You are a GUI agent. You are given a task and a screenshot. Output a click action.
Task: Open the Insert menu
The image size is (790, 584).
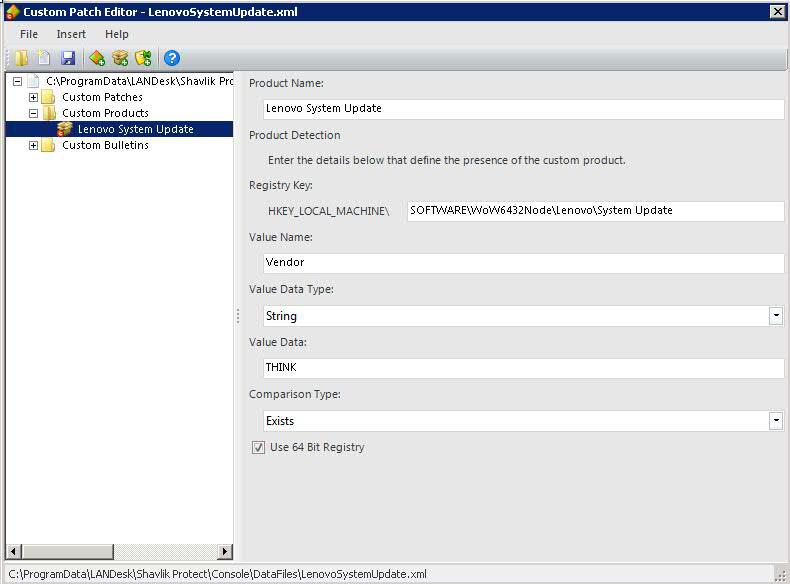click(x=71, y=34)
